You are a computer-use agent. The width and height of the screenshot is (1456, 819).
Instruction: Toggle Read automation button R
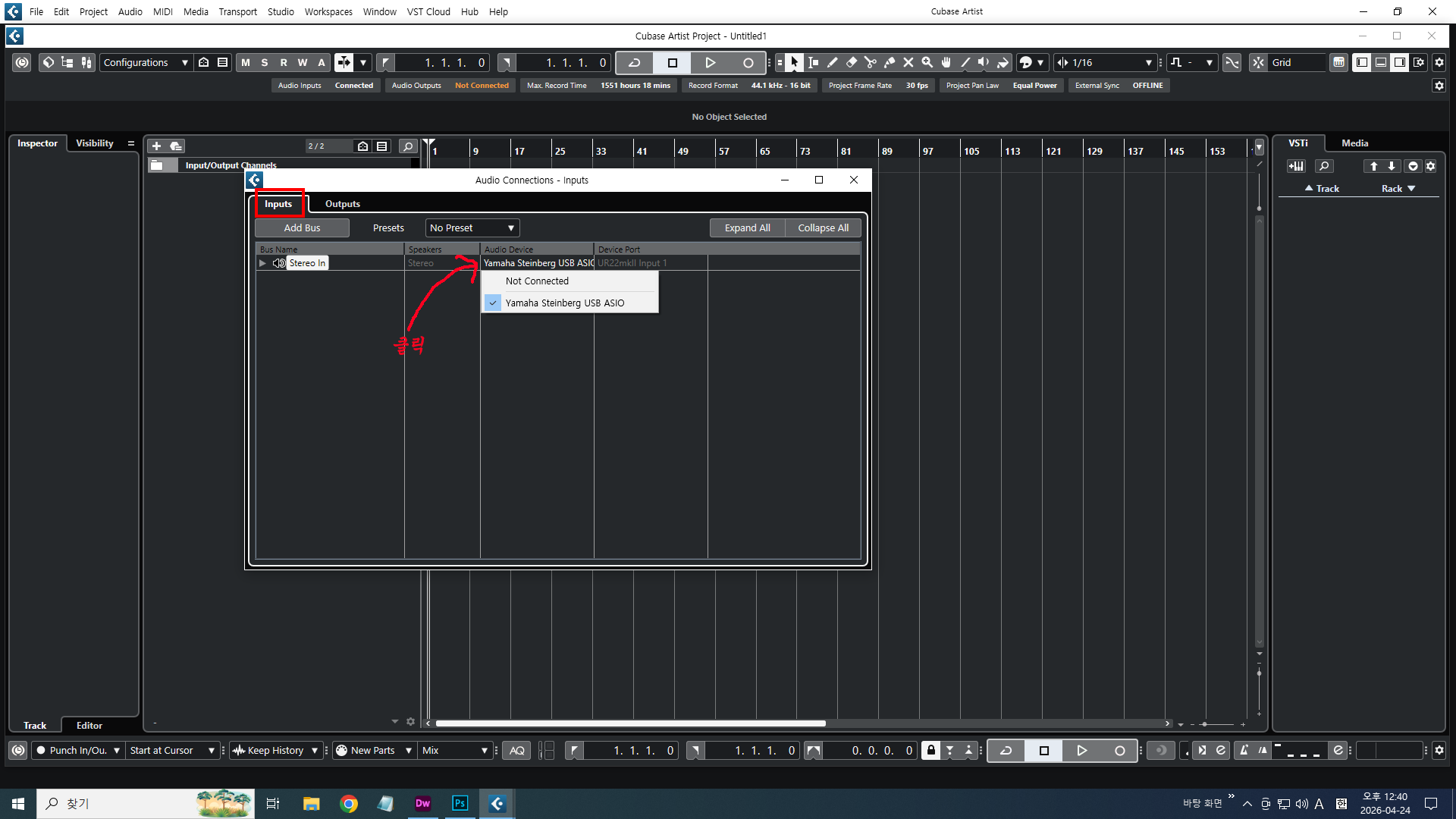pyautogui.click(x=283, y=62)
